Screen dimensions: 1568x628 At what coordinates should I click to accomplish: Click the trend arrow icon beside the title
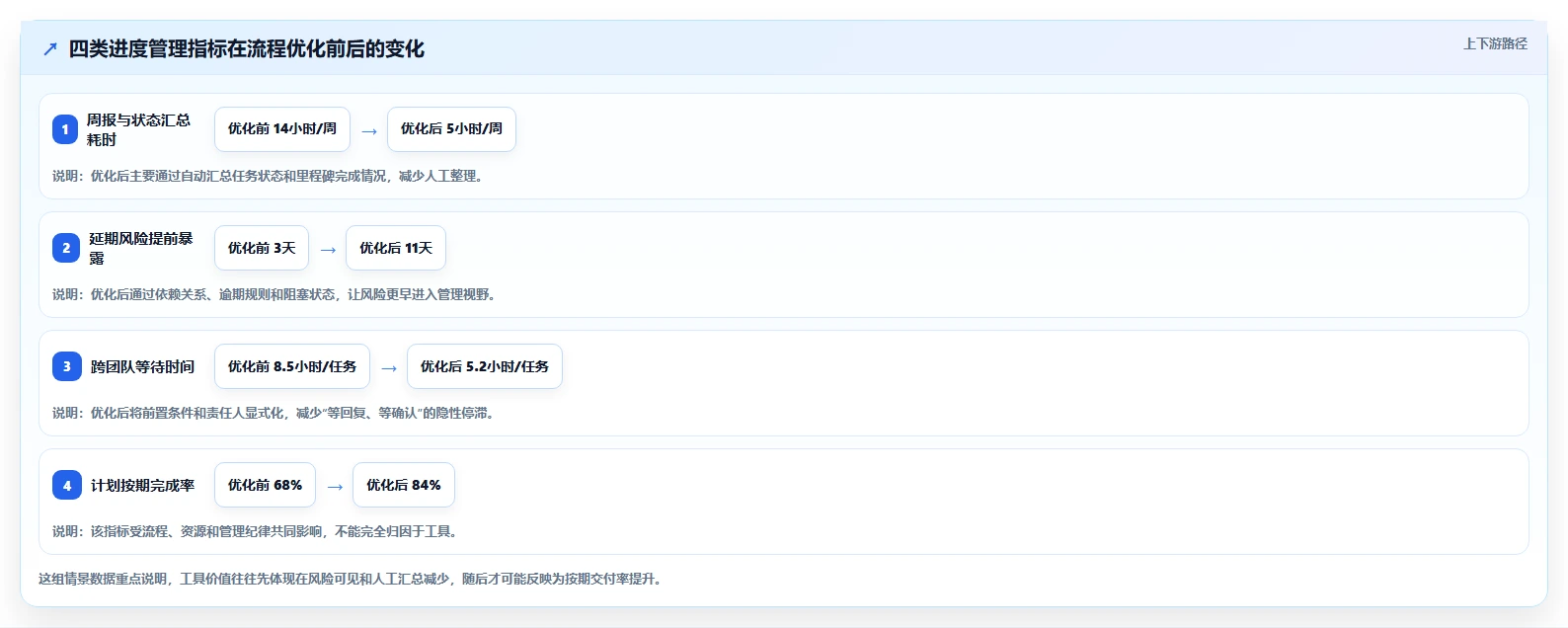[x=50, y=49]
